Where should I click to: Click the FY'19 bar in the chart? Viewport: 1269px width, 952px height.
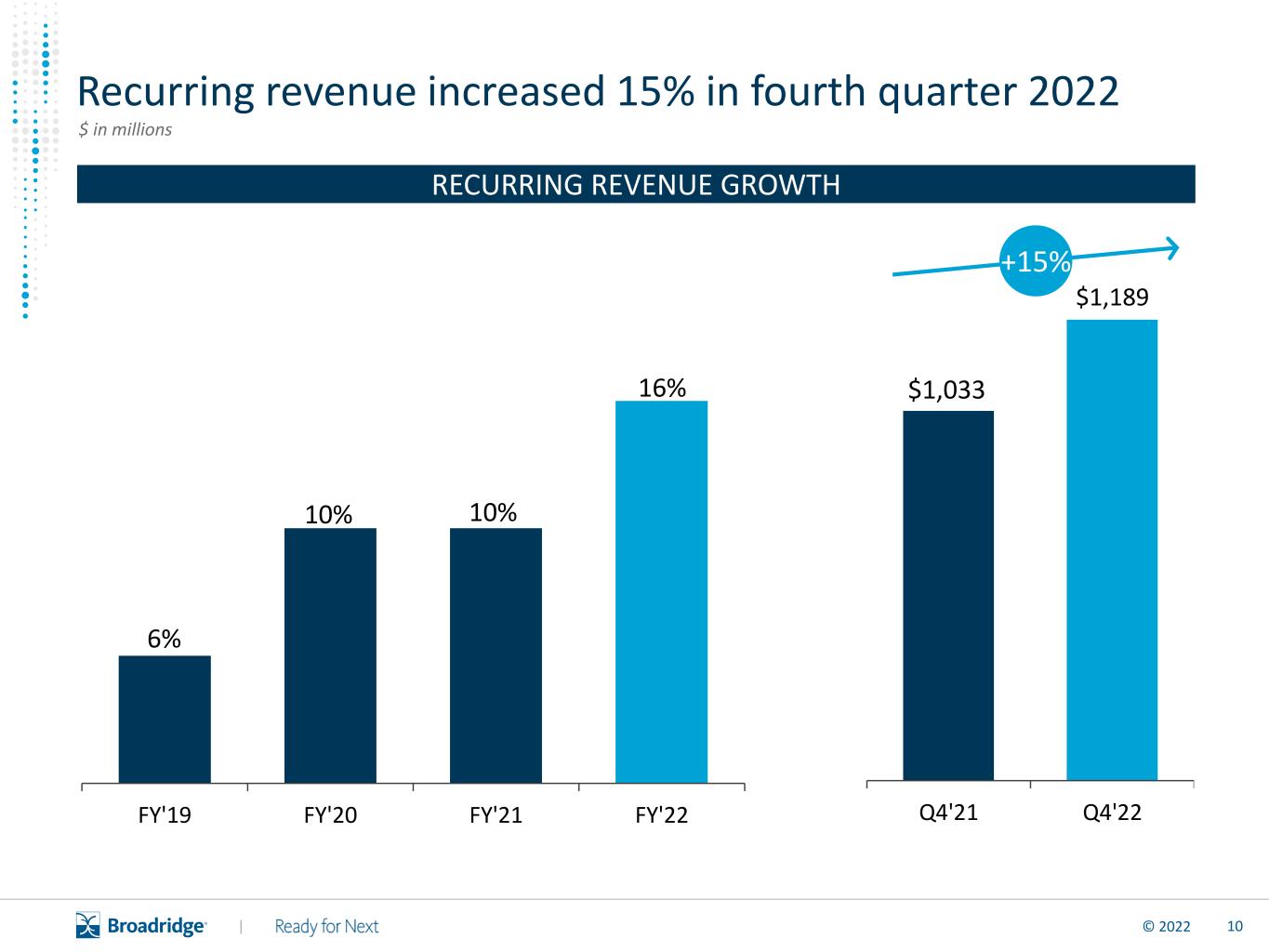(165, 720)
